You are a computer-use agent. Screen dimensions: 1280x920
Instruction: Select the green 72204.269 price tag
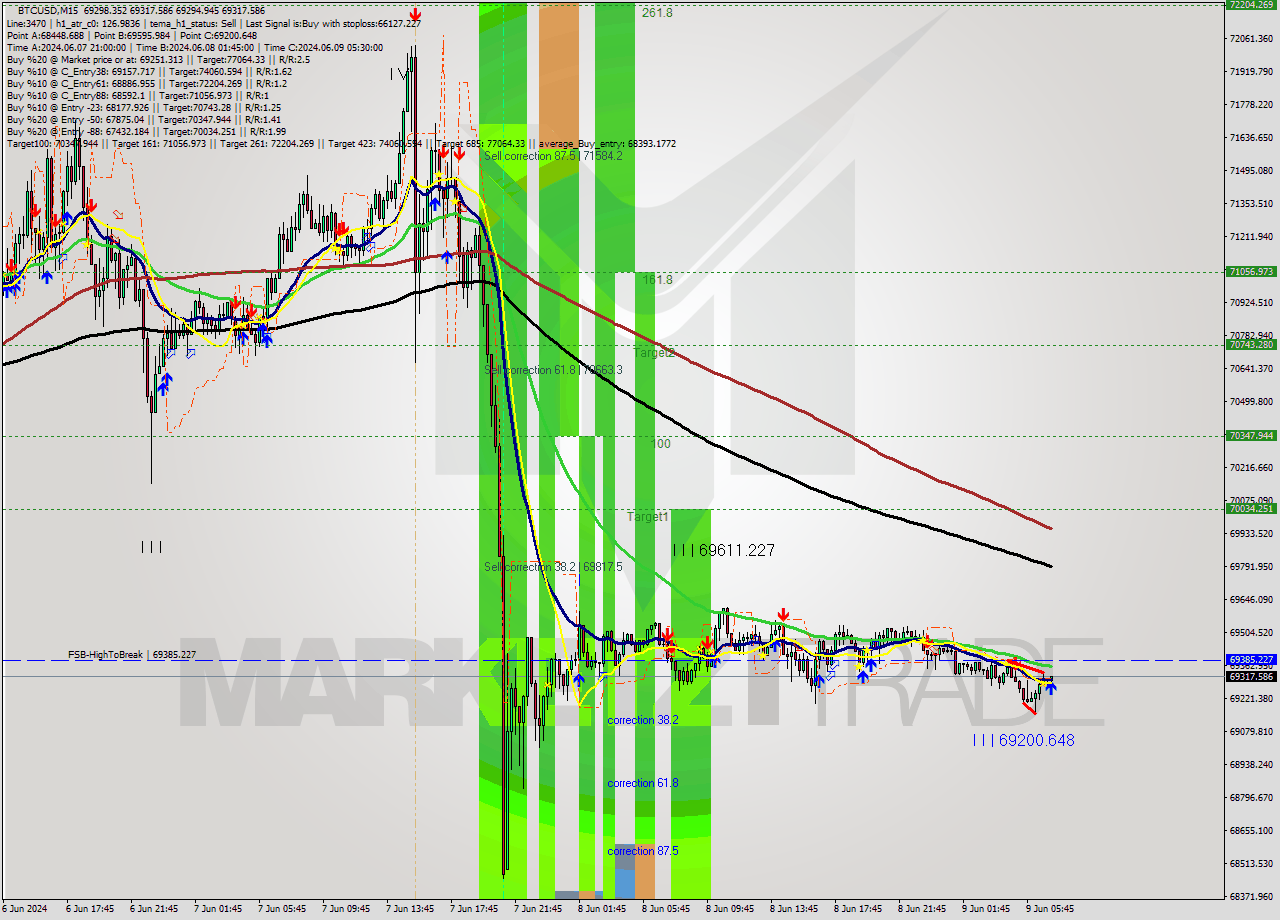click(x=1250, y=5)
